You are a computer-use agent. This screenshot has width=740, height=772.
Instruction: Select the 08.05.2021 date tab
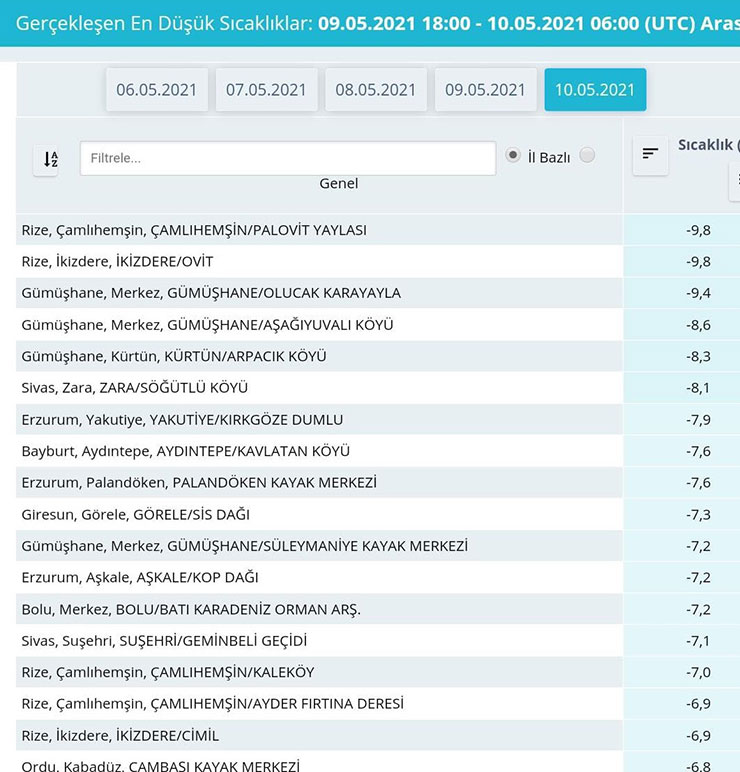pyautogui.click(x=375, y=90)
